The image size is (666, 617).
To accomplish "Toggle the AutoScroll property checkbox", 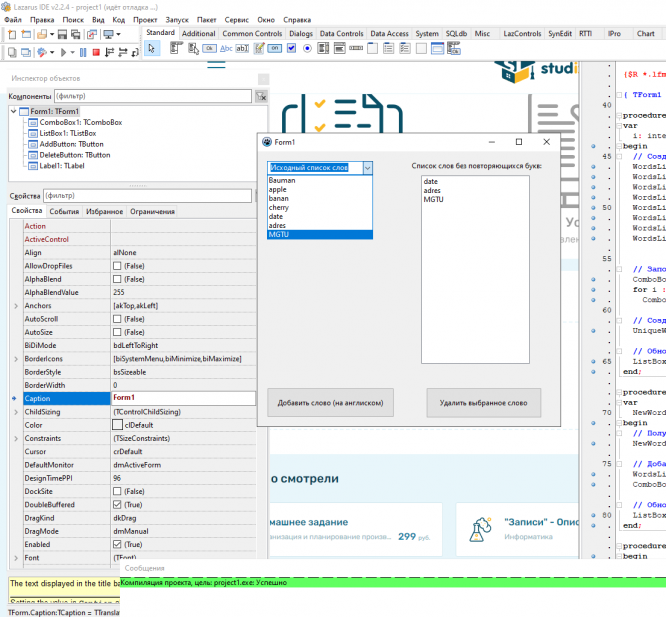I will tap(118, 318).
